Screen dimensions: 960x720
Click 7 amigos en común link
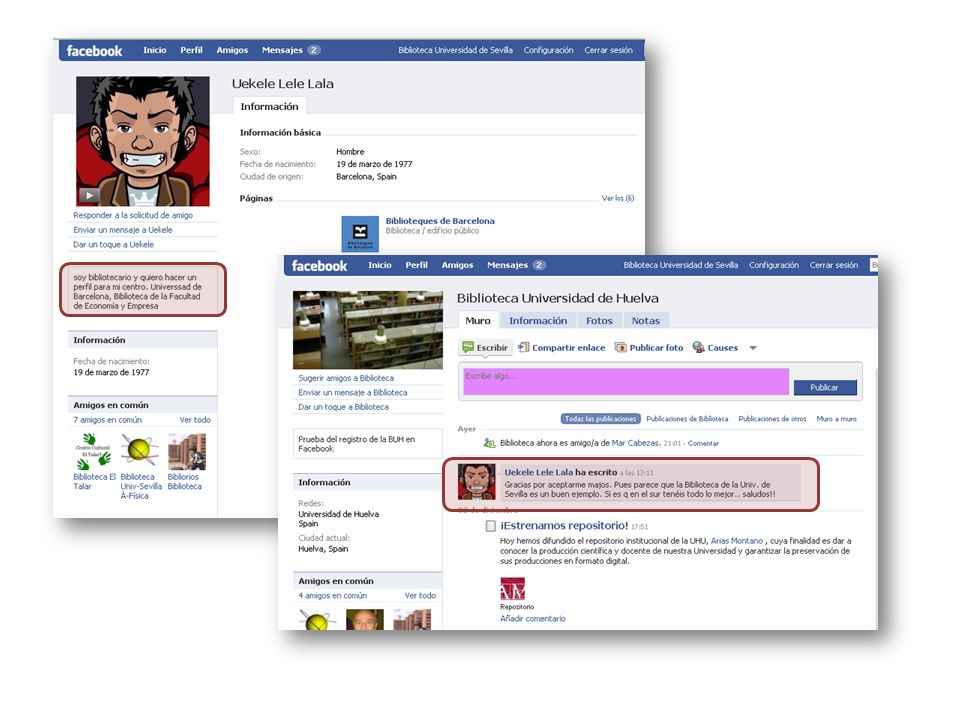pyautogui.click(x=107, y=420)
